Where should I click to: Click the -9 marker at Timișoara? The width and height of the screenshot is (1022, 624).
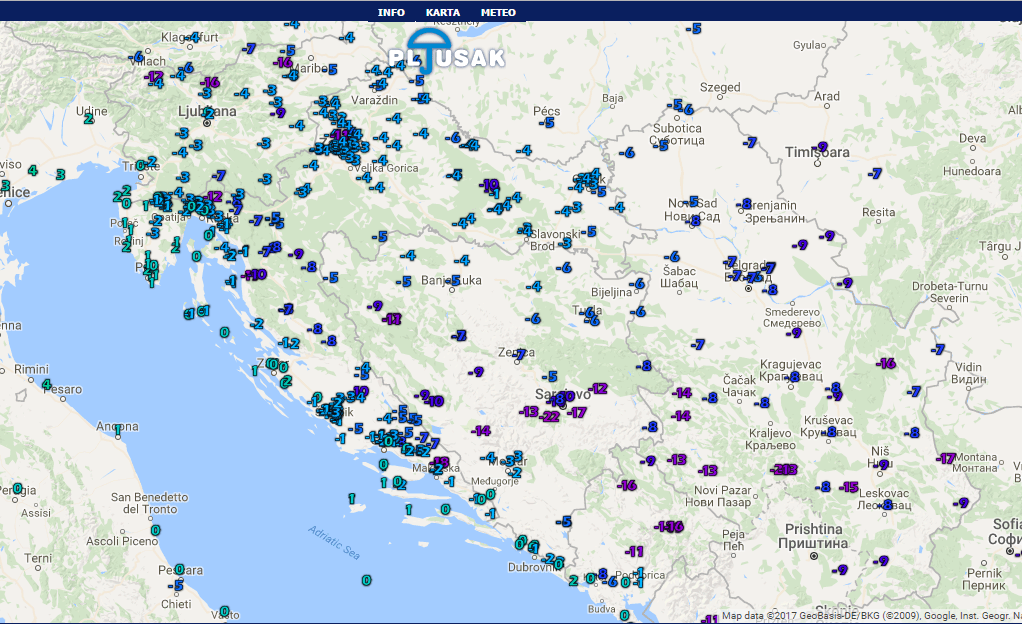tap(823, 147)
